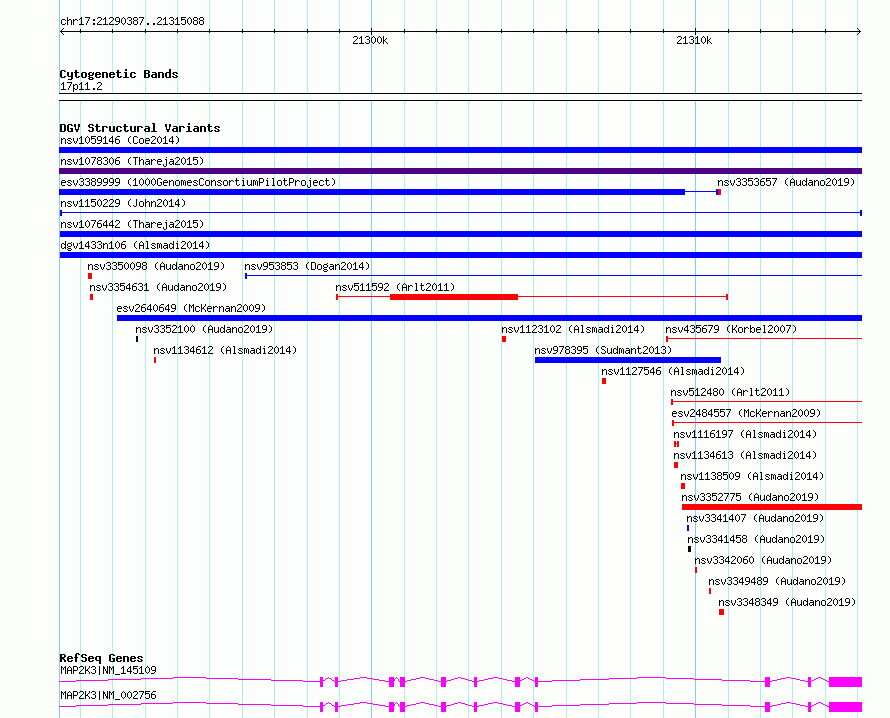Click the red marker under nsv3349489

[710, 591]
